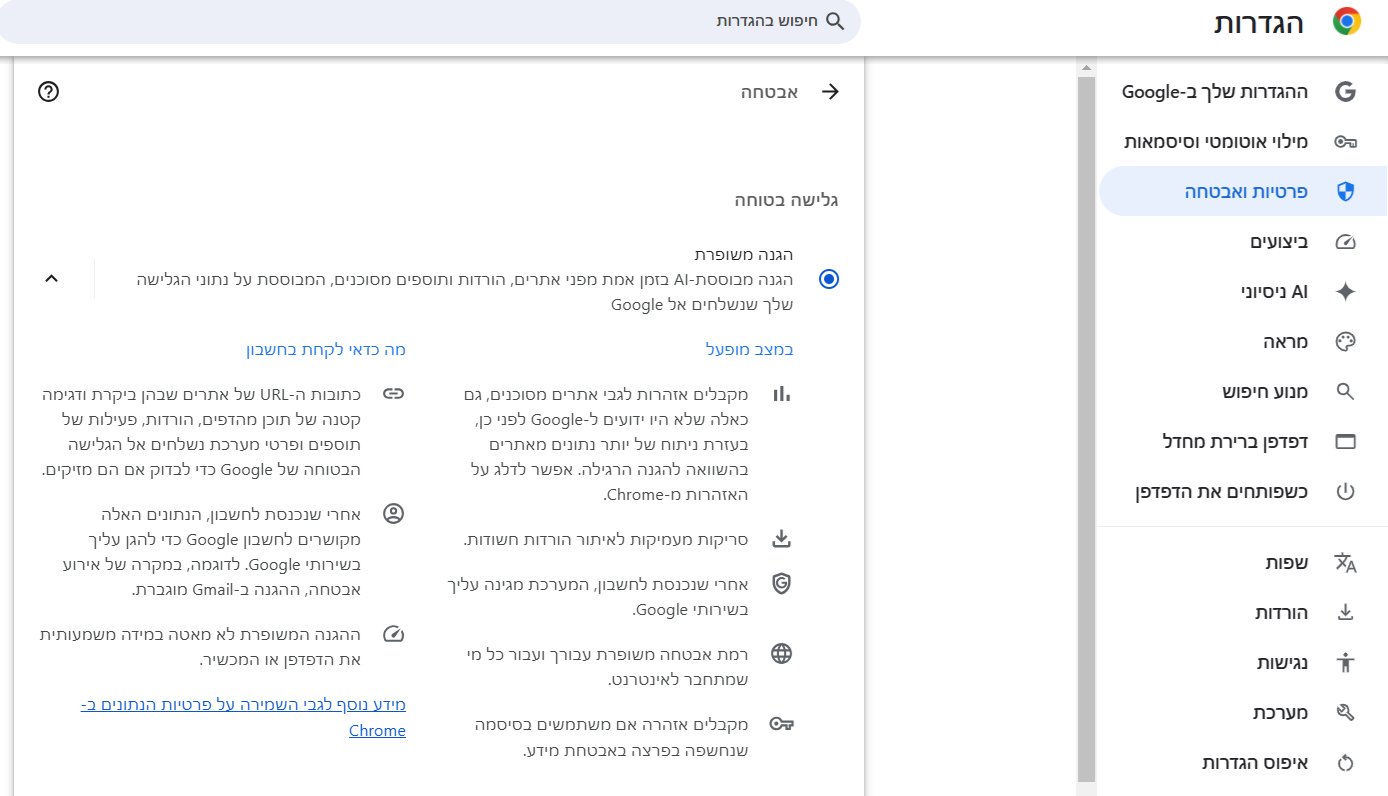Click the reset icon for איפוס הגדרות
1388x796 pixels.
(x=1345, y=763)
